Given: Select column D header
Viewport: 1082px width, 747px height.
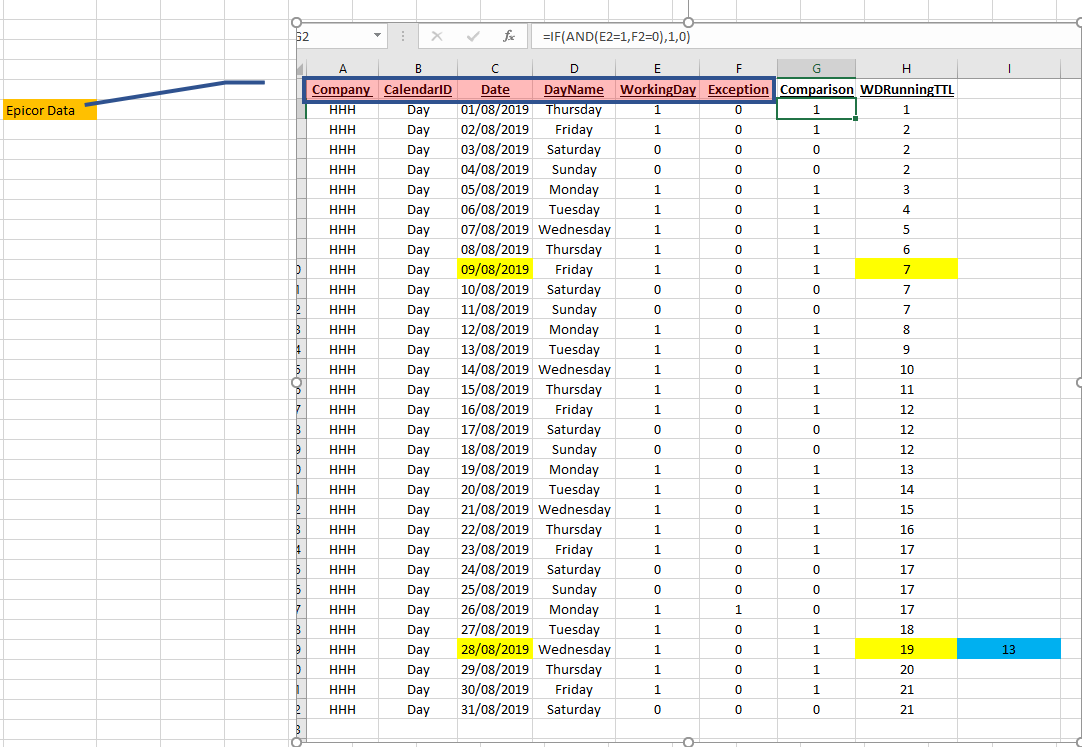Looking at the screenshot, I should 574,68.
